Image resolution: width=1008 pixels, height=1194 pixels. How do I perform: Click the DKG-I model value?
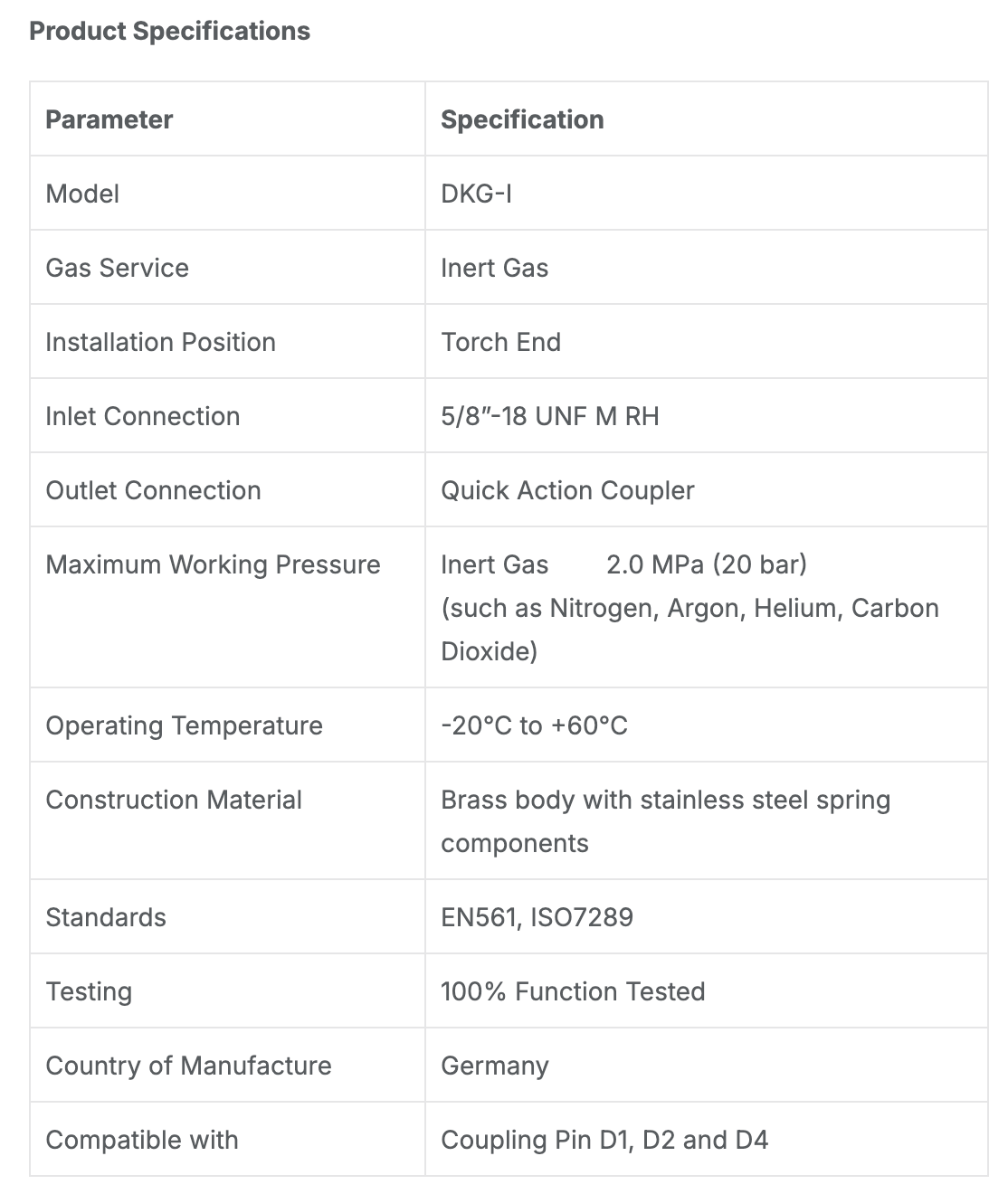476,194
